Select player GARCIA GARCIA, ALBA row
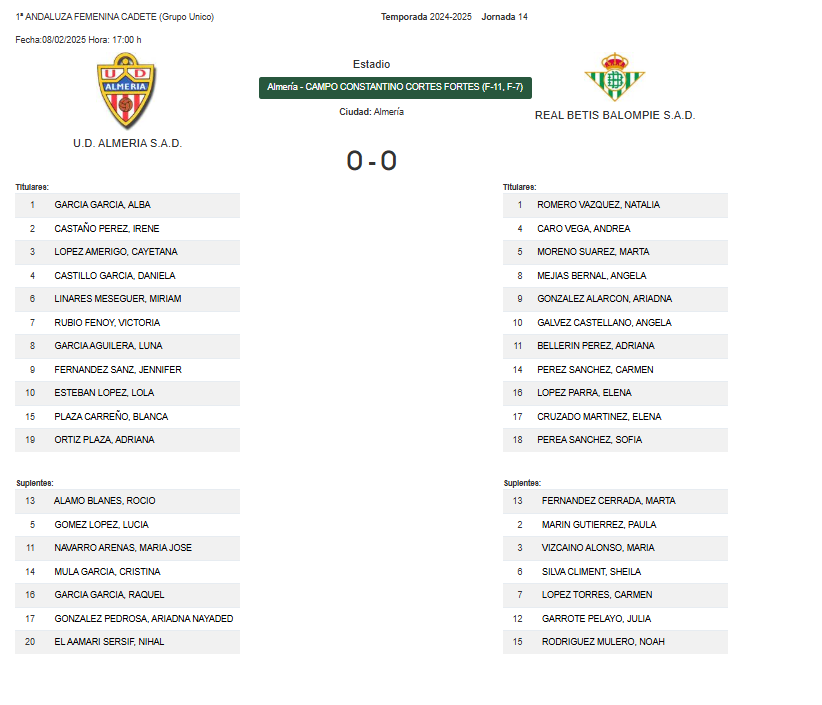Screen dimensions: 822x705 [127, 205]
